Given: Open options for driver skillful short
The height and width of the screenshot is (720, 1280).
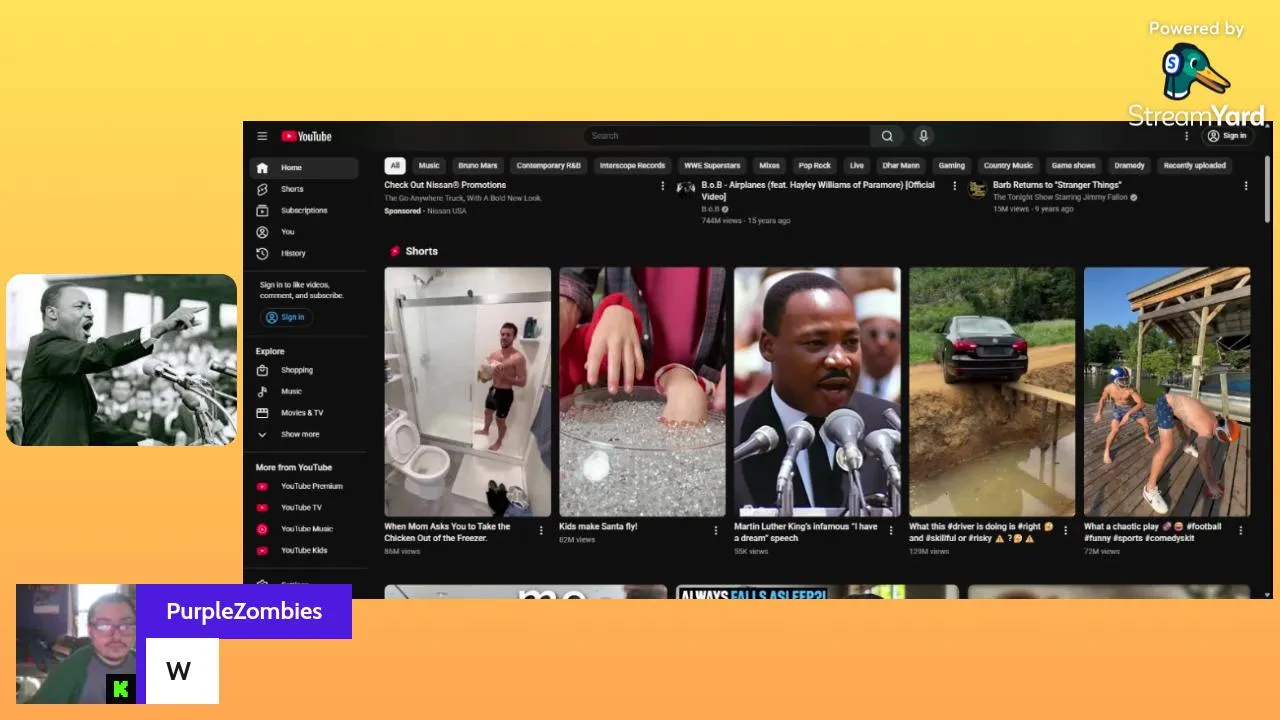Looking at the screenshot, I should point(1066,531).
